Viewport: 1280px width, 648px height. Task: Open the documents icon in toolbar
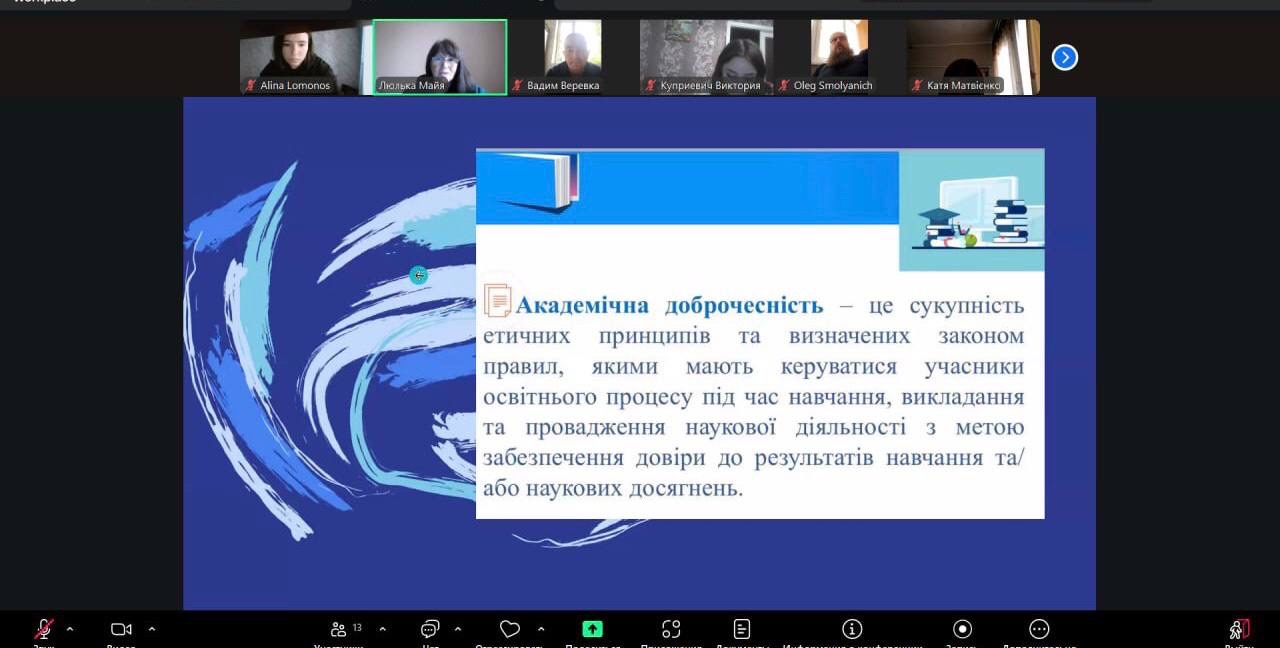(x=742, y=629)
